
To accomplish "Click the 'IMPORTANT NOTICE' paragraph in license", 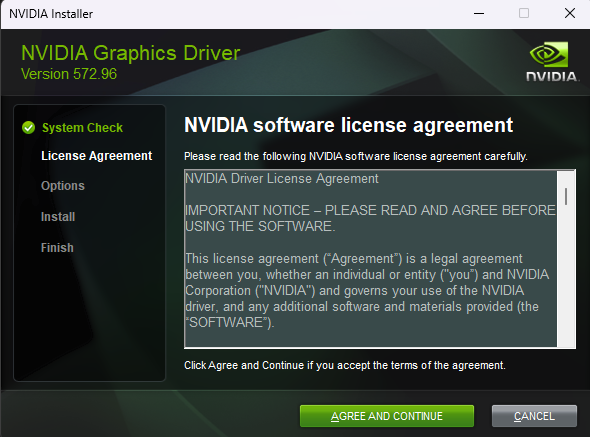I will coord(370,218).
